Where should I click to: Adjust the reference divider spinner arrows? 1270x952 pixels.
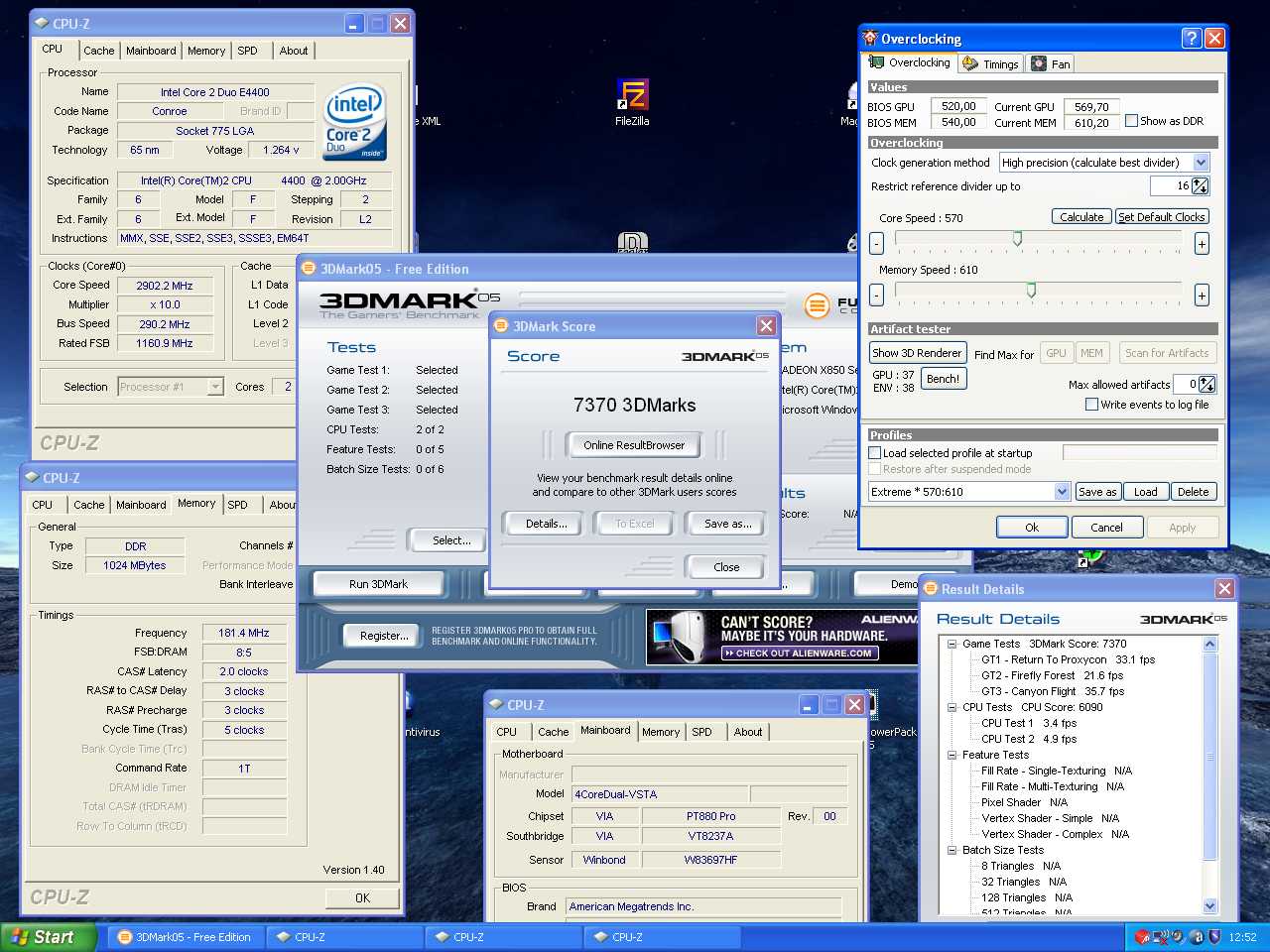coord(1201,186)
